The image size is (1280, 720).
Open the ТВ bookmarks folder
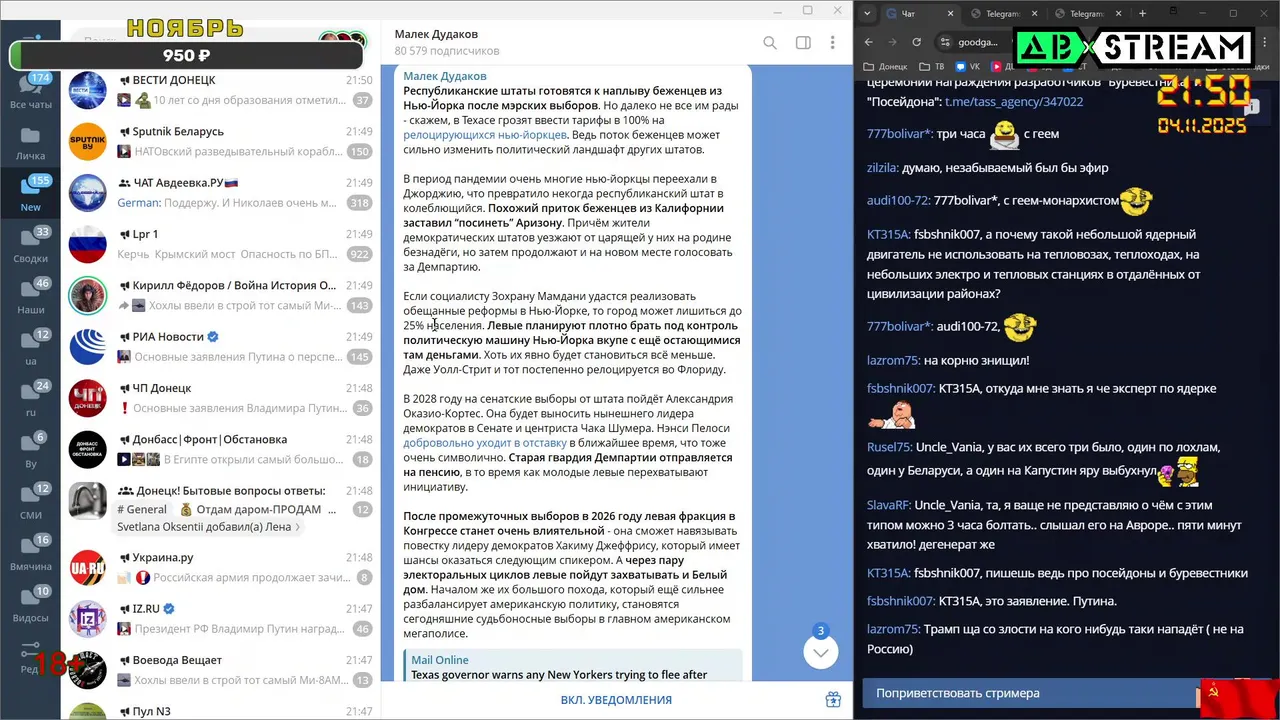point(930,67)
